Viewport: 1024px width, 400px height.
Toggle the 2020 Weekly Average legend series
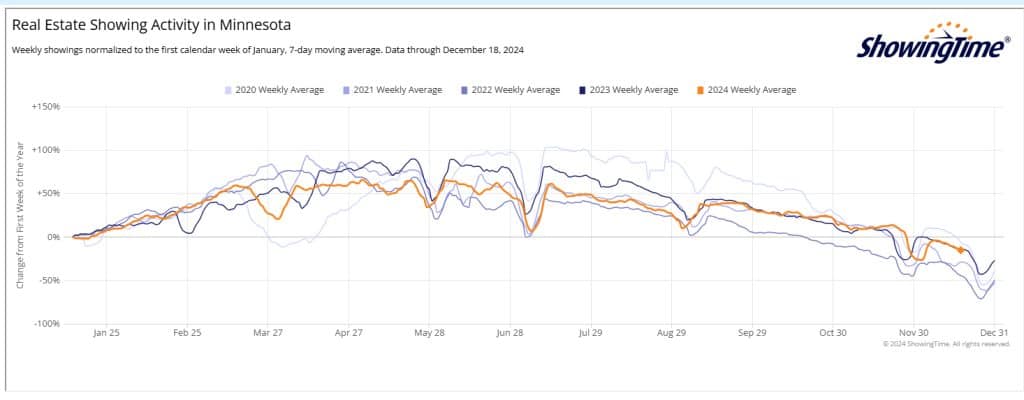pyautogui.click(x=278, y=90)
